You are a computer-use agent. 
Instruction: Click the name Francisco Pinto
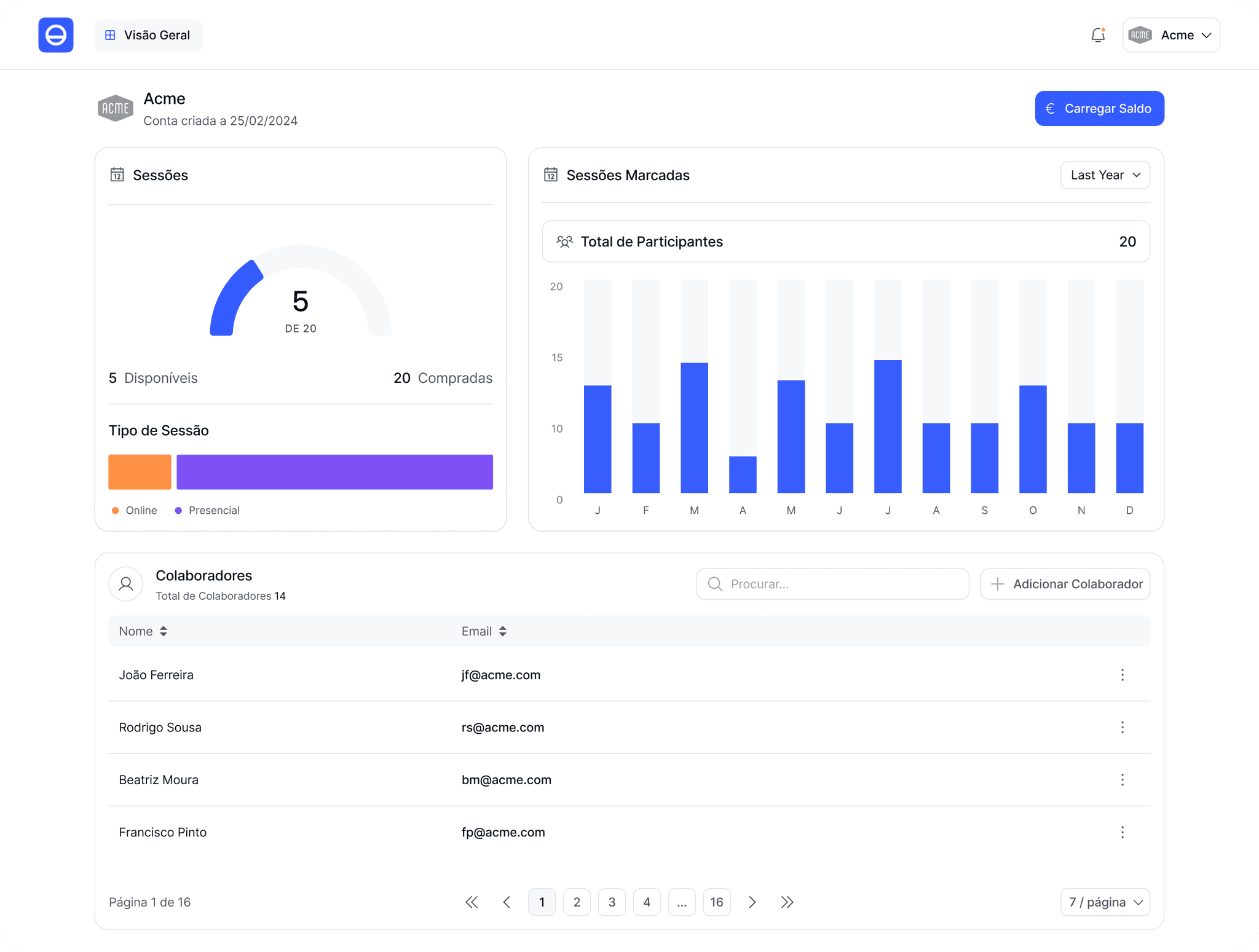point(163,832)
